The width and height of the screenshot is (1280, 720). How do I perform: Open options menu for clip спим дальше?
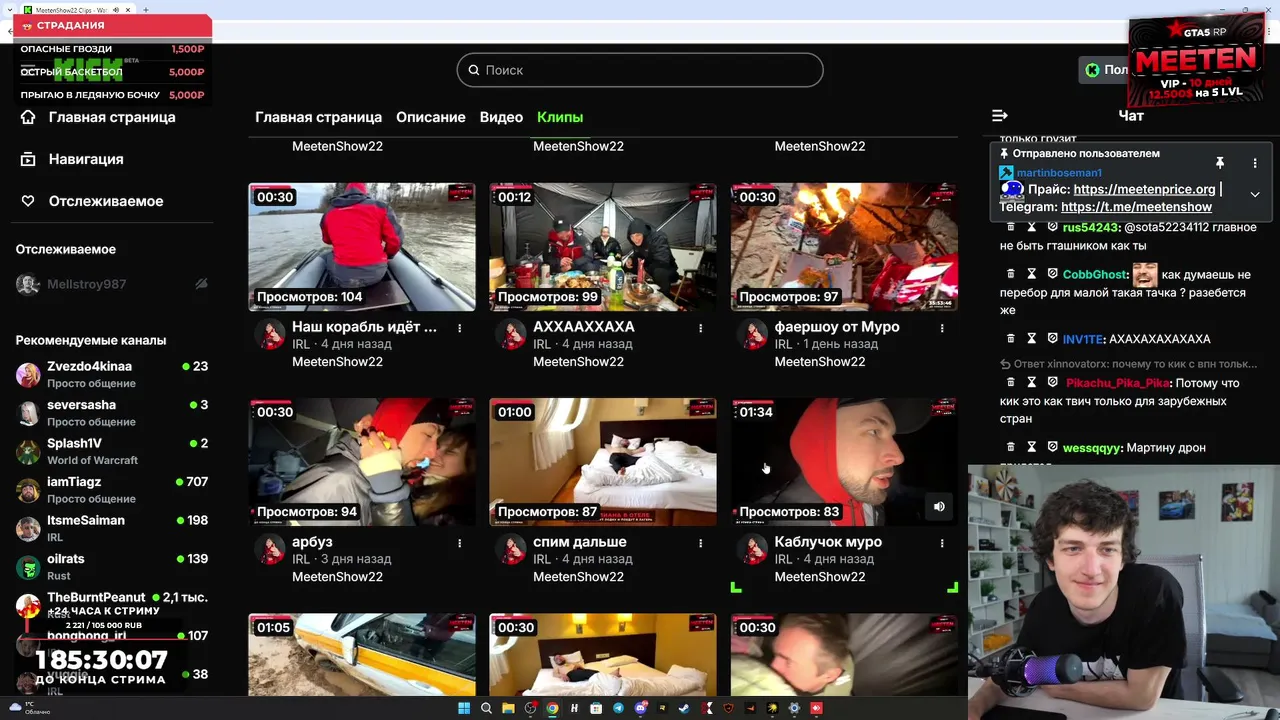(x=701, y=543)
